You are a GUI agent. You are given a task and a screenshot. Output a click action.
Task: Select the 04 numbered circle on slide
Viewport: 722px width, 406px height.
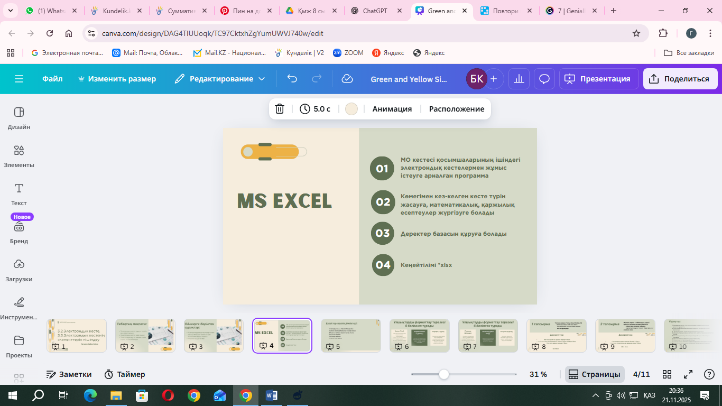click(383, 265)
